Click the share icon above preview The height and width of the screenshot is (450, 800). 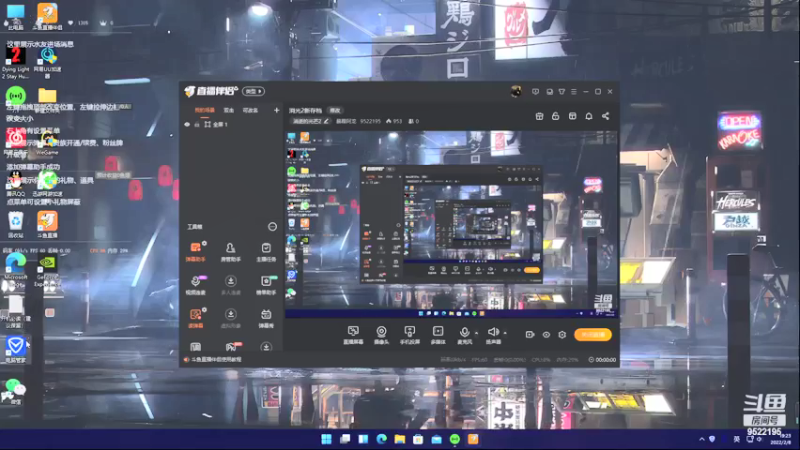[606, 116]
